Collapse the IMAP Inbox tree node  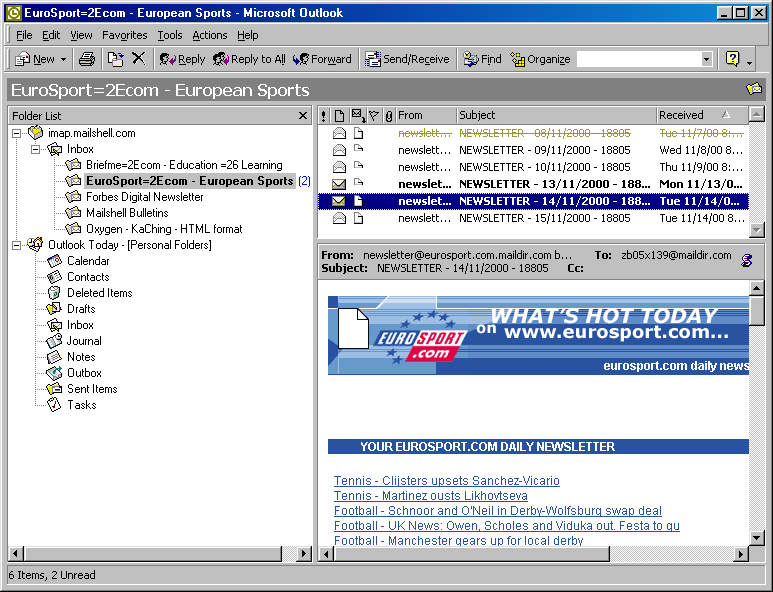point(35,149)
